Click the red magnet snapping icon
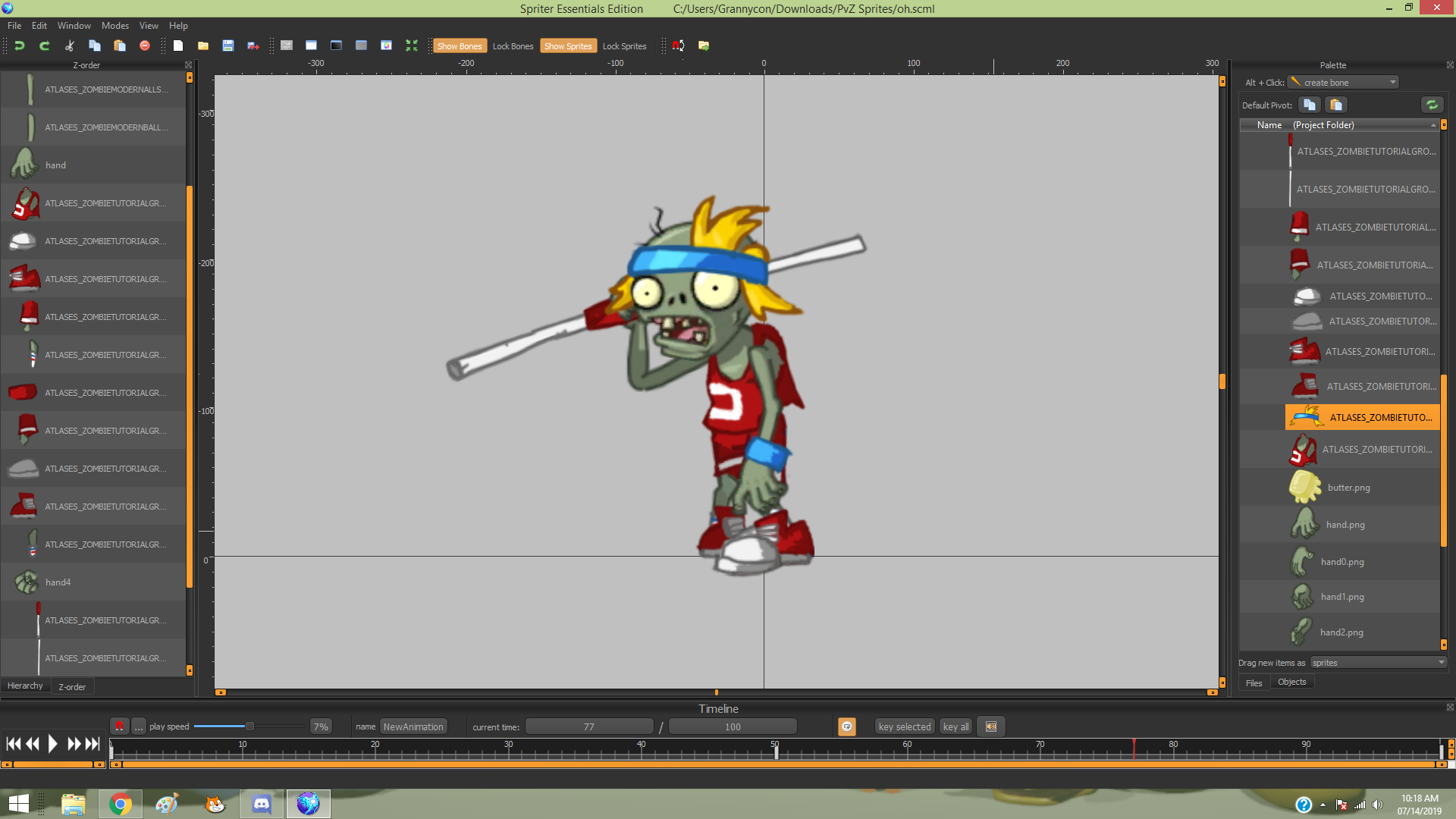Screen dimensions: 1456x819 point(679,45)
